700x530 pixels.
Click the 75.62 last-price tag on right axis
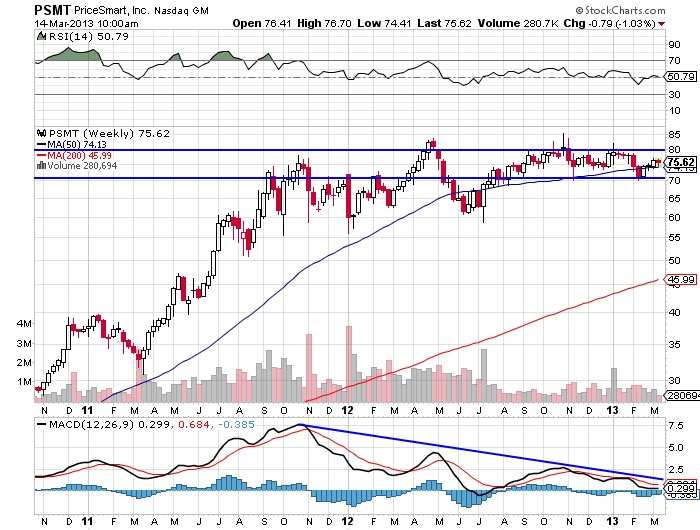pos(680,162)
